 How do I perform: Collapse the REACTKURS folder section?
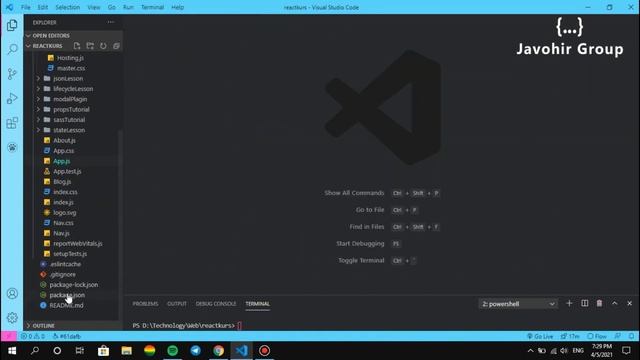(47, 46)
